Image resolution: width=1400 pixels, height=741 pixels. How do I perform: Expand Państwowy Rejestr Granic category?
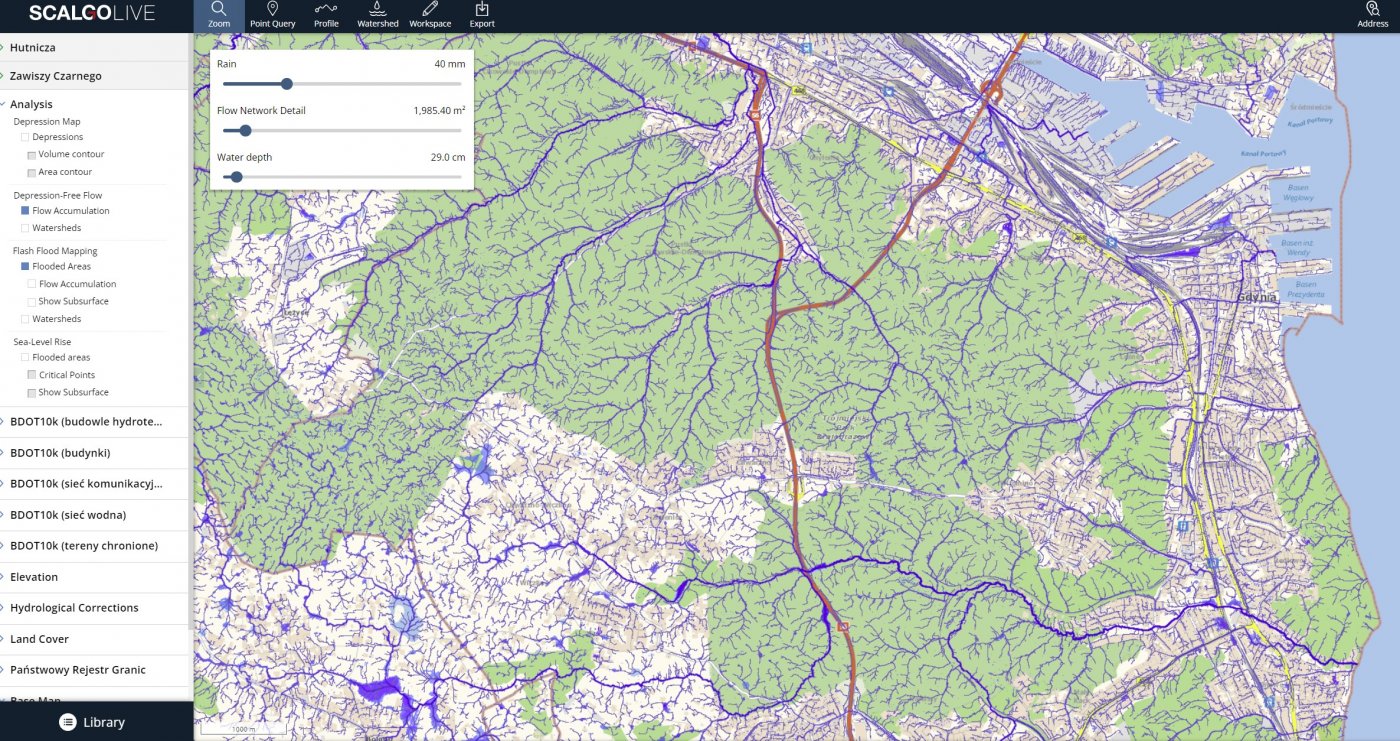pos(96,670)
